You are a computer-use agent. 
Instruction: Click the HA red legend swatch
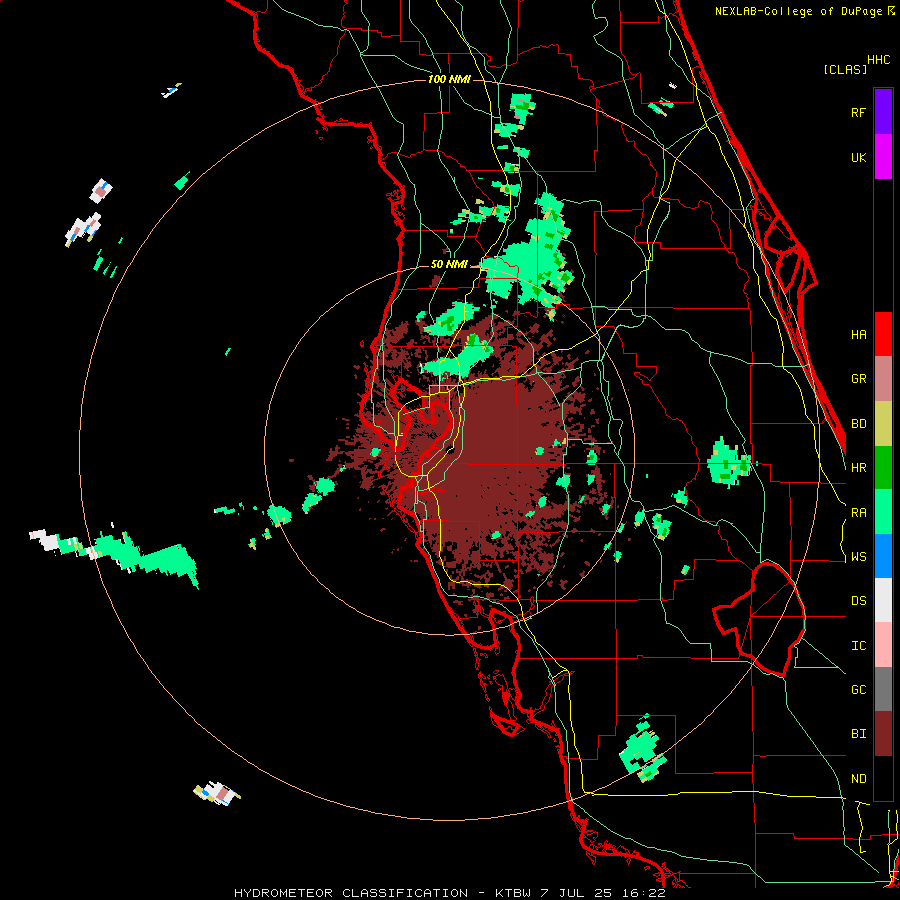[883, 334]
